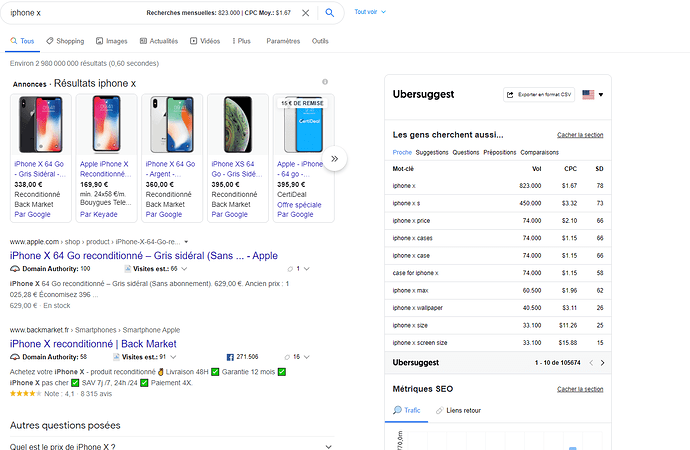Click the blue magnifier search icon

[x=330, y=13]
